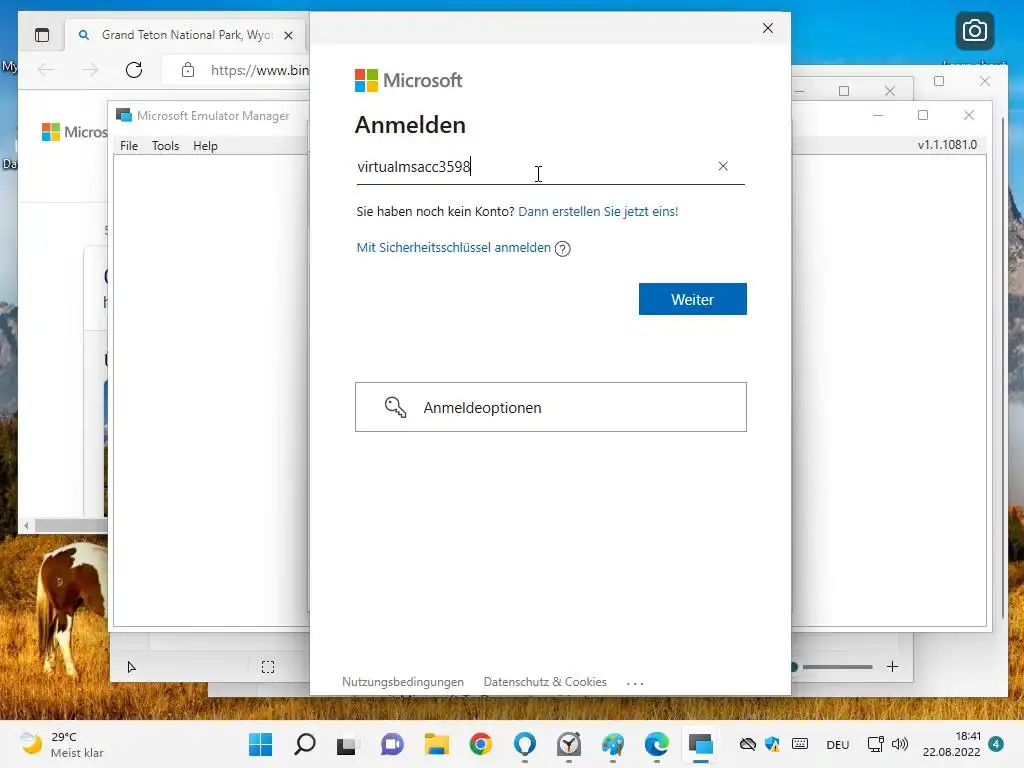Close the Grand Teton browser tab
Image resolution: width=1024 pixels, height=768 pixels.
288,35
